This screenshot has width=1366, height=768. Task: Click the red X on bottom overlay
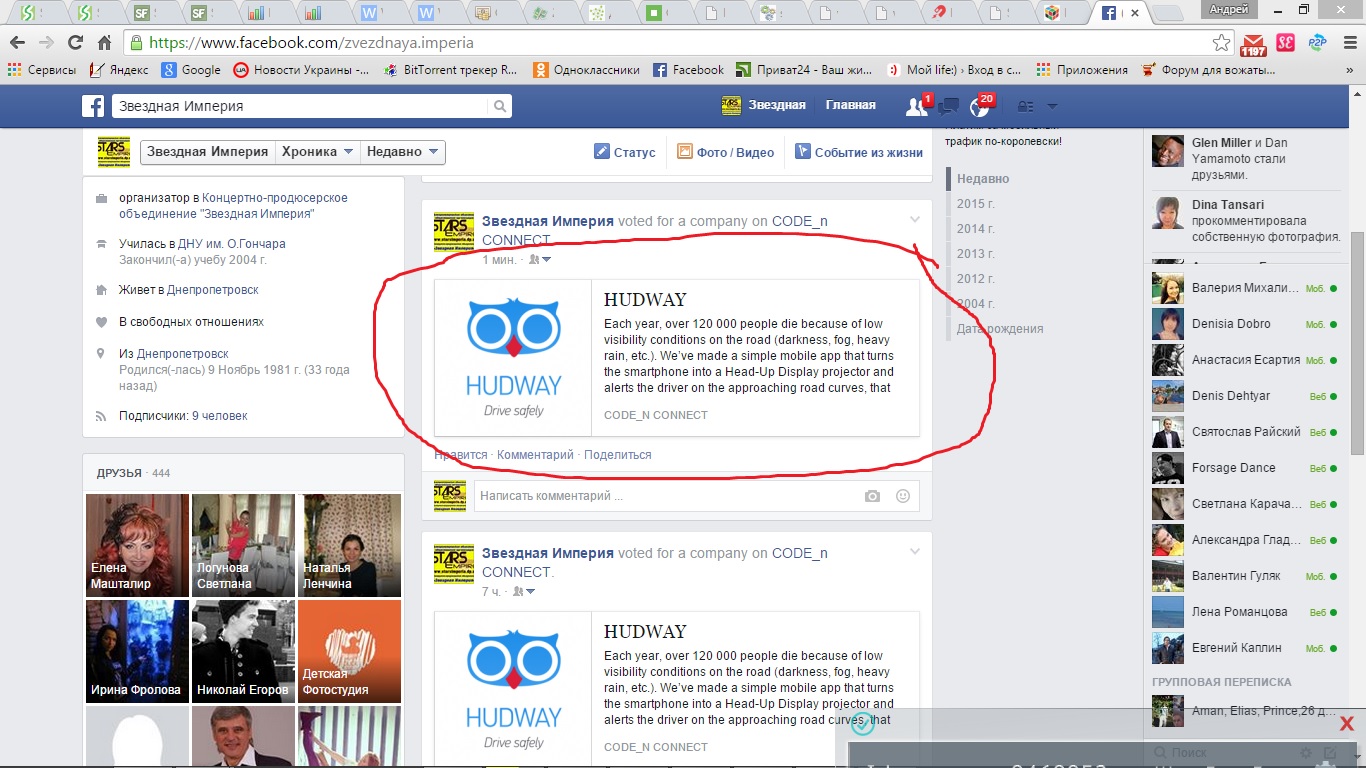pos(1346,724)
